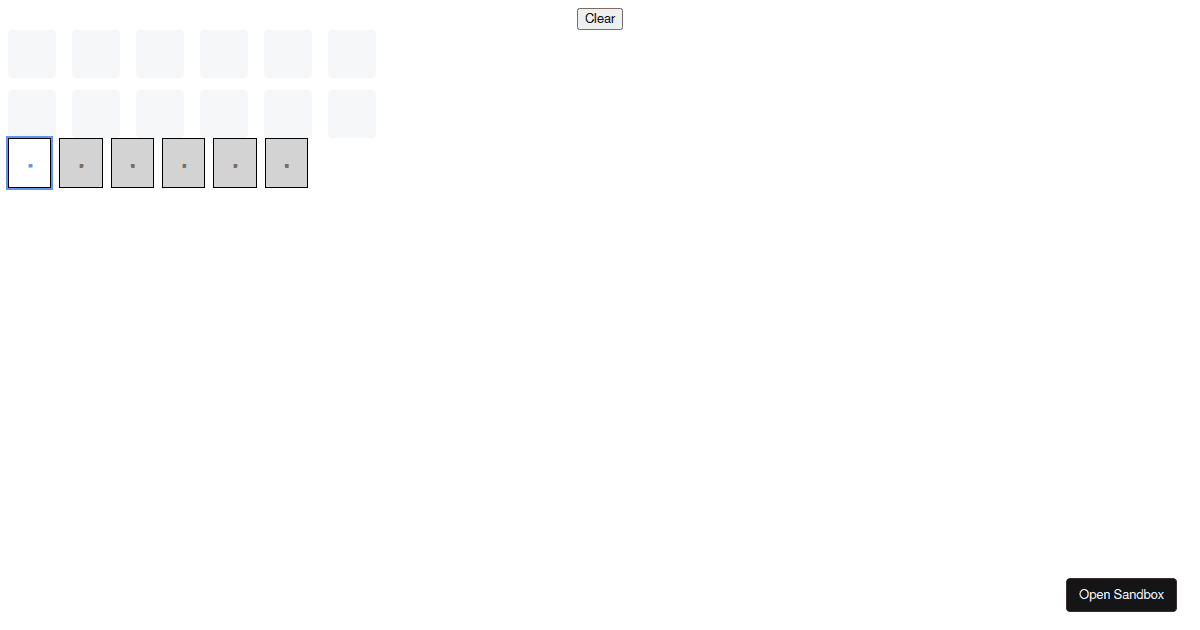This screenshot has height=630, width=1200.
Task: Focus the first white input box with blue border
Action: pos(30,163)
